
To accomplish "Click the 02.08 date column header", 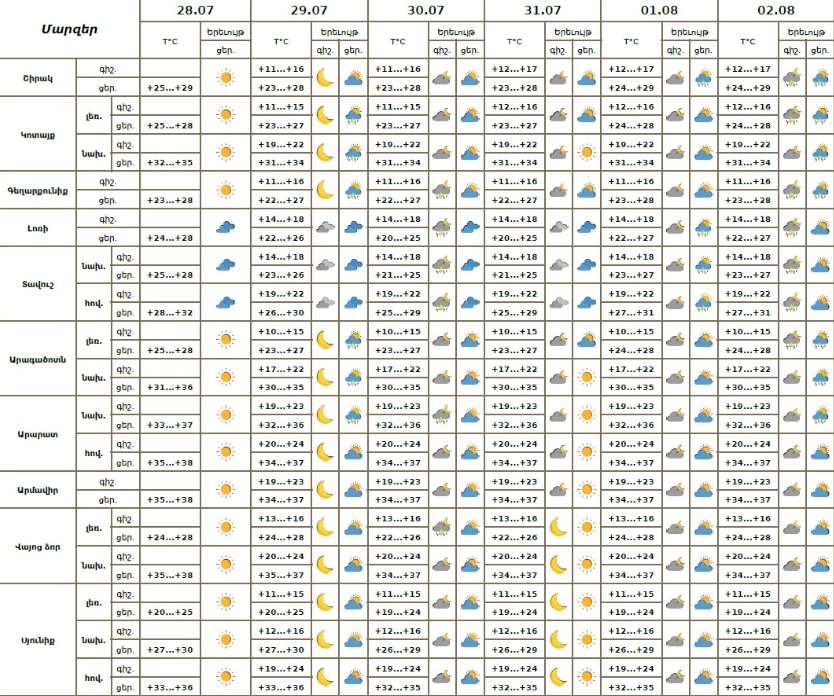I will click(x=775, y=10).
